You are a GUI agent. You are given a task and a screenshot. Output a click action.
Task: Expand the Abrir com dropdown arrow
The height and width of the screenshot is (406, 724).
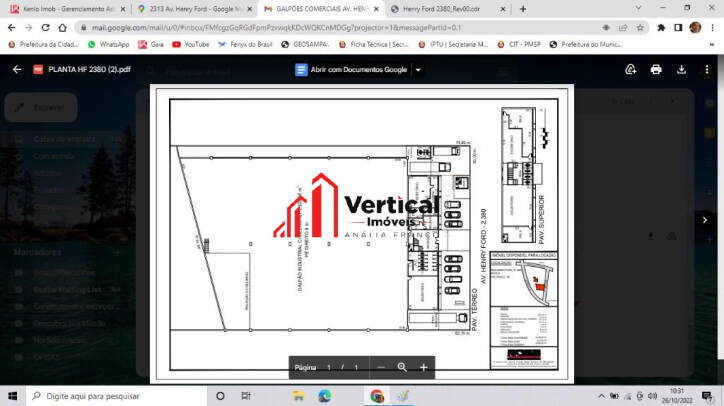418,70
